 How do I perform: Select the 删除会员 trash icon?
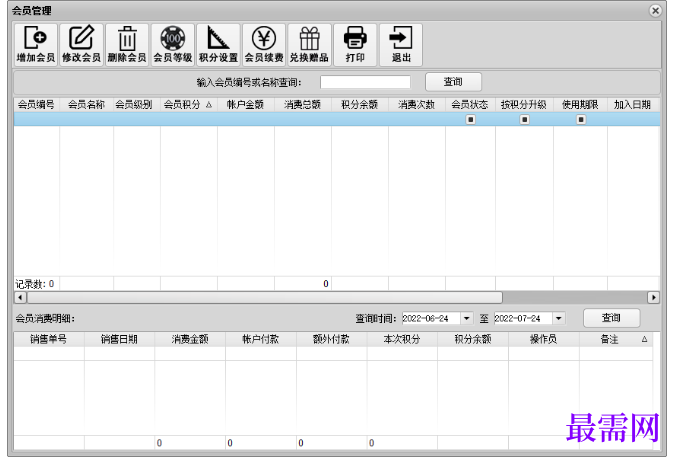127,45
